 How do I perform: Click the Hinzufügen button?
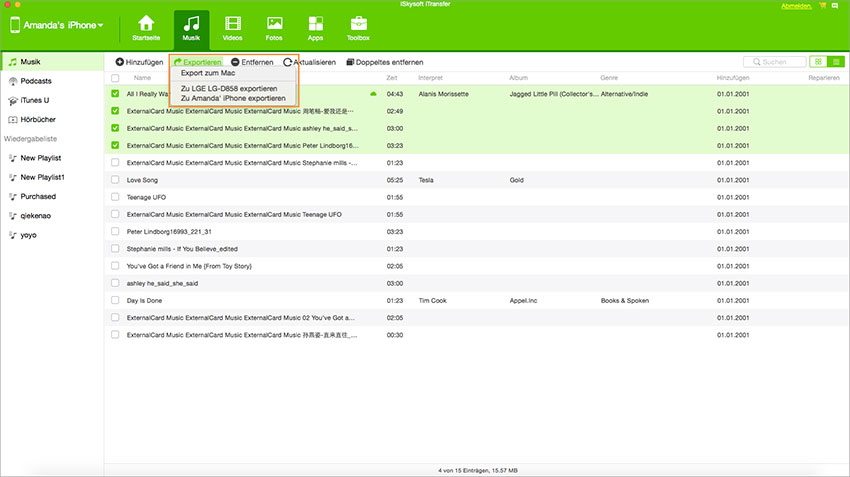point(139,62)
